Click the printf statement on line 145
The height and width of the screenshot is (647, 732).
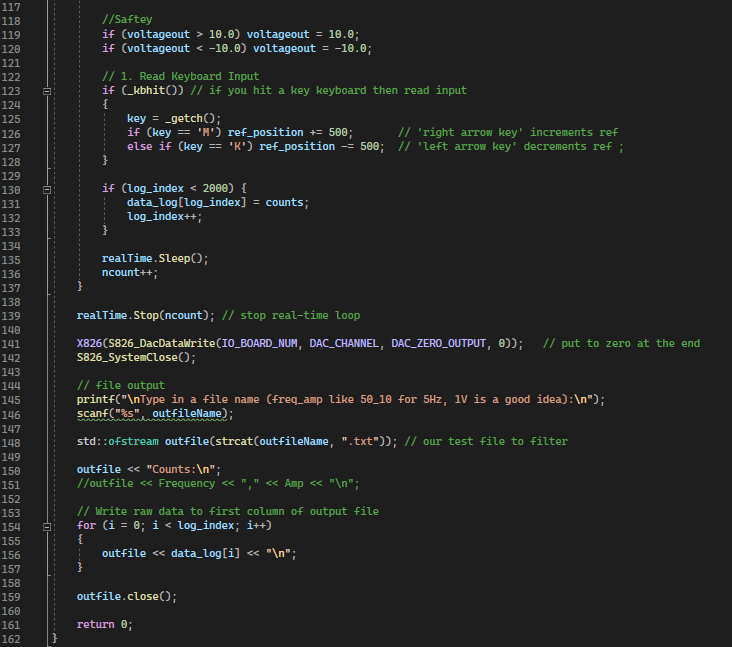pos(96,399)
